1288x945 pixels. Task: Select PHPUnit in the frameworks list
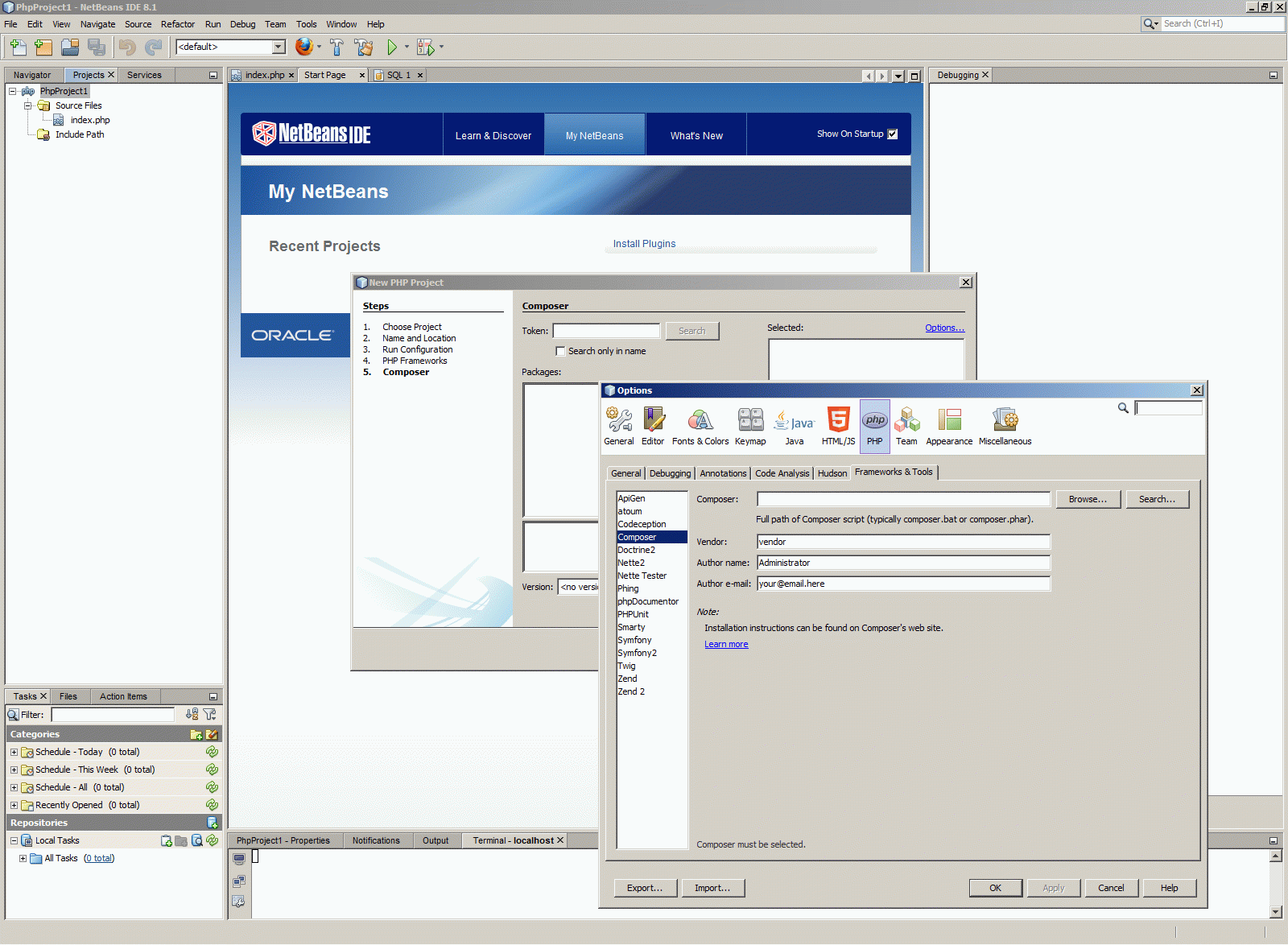tap(652, 614)
